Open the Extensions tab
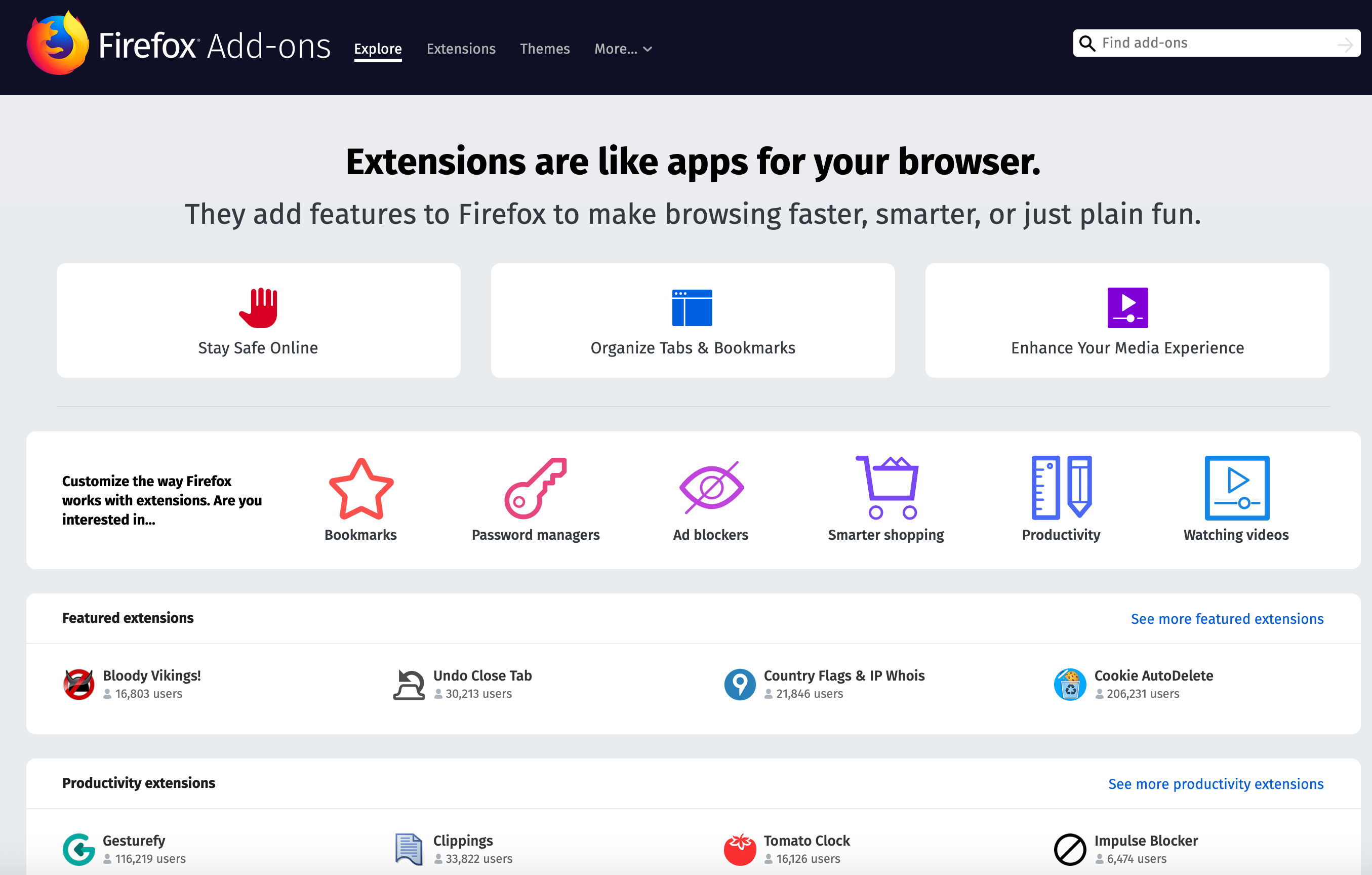1372x875 pixels. tap(461, 49)
